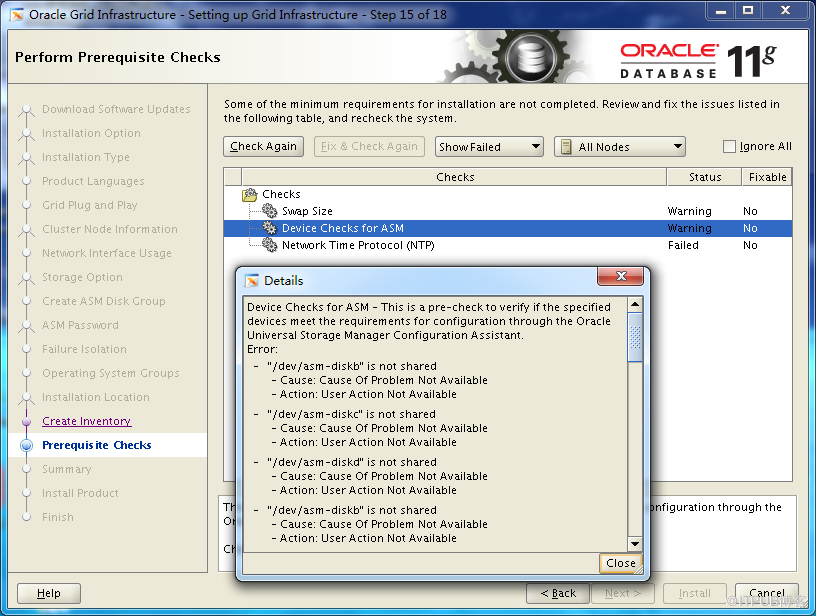This screenshot has height=616, width=816.
Task: Click the Warning status of Swap Size
Action: point(689,211)
